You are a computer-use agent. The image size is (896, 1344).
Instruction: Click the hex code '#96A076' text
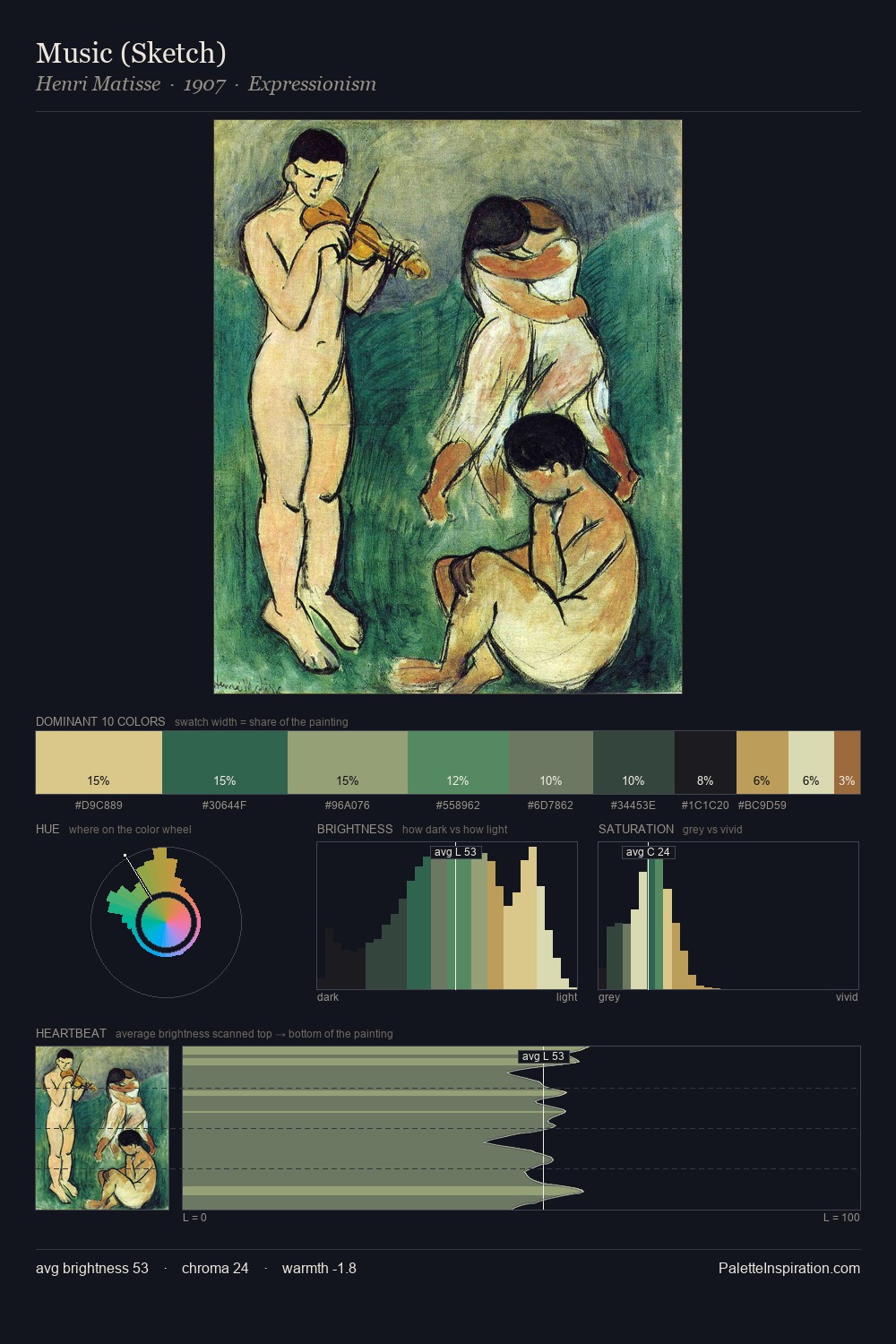click(348, 806)
